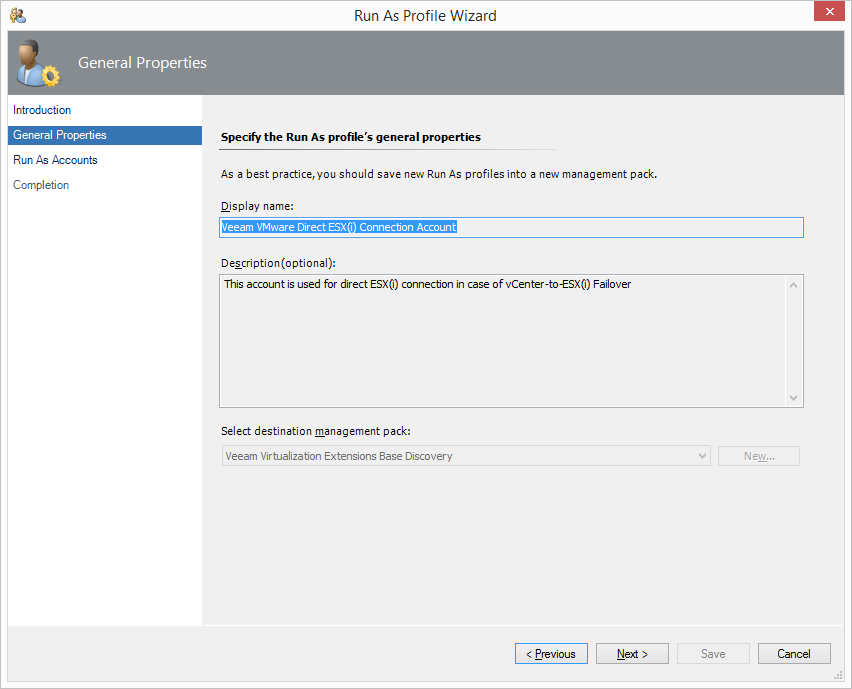Jump to the Completion step

pos(41,185)
